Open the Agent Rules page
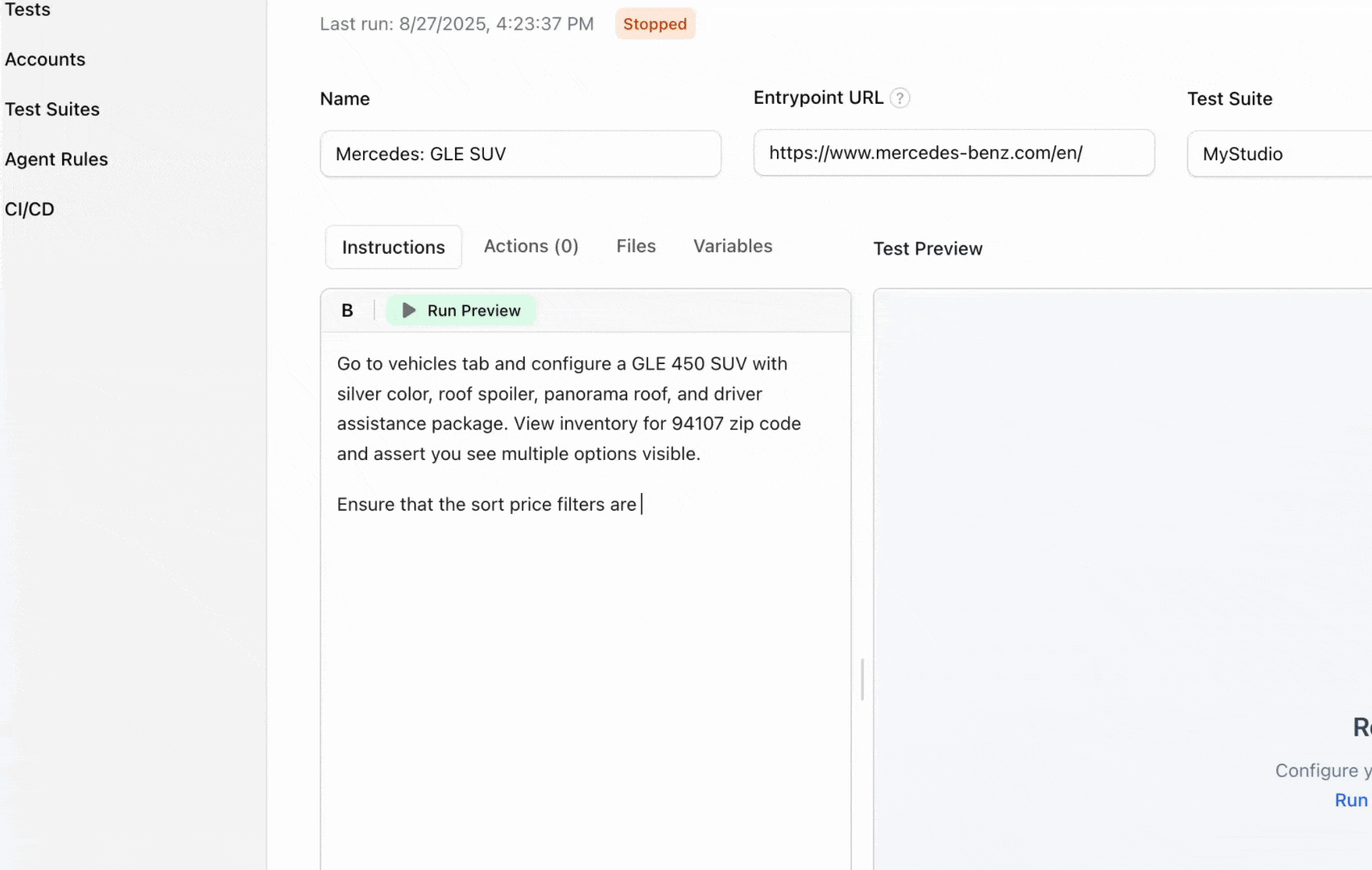Screen dimensions: 1372x870 [56, 159]
